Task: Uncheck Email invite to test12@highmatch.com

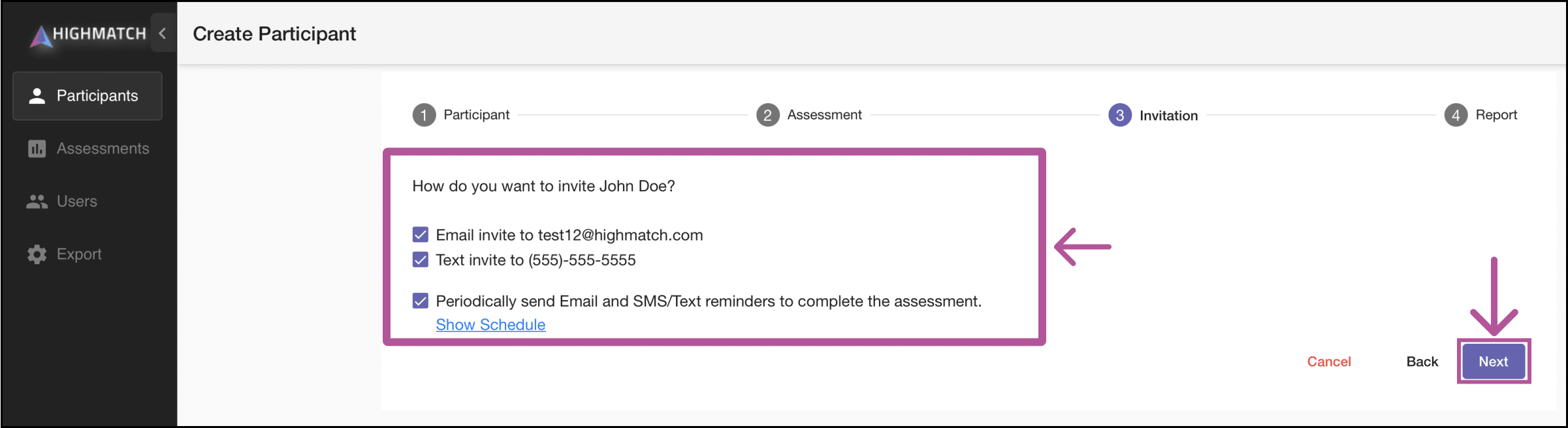Action: [421, 235]
